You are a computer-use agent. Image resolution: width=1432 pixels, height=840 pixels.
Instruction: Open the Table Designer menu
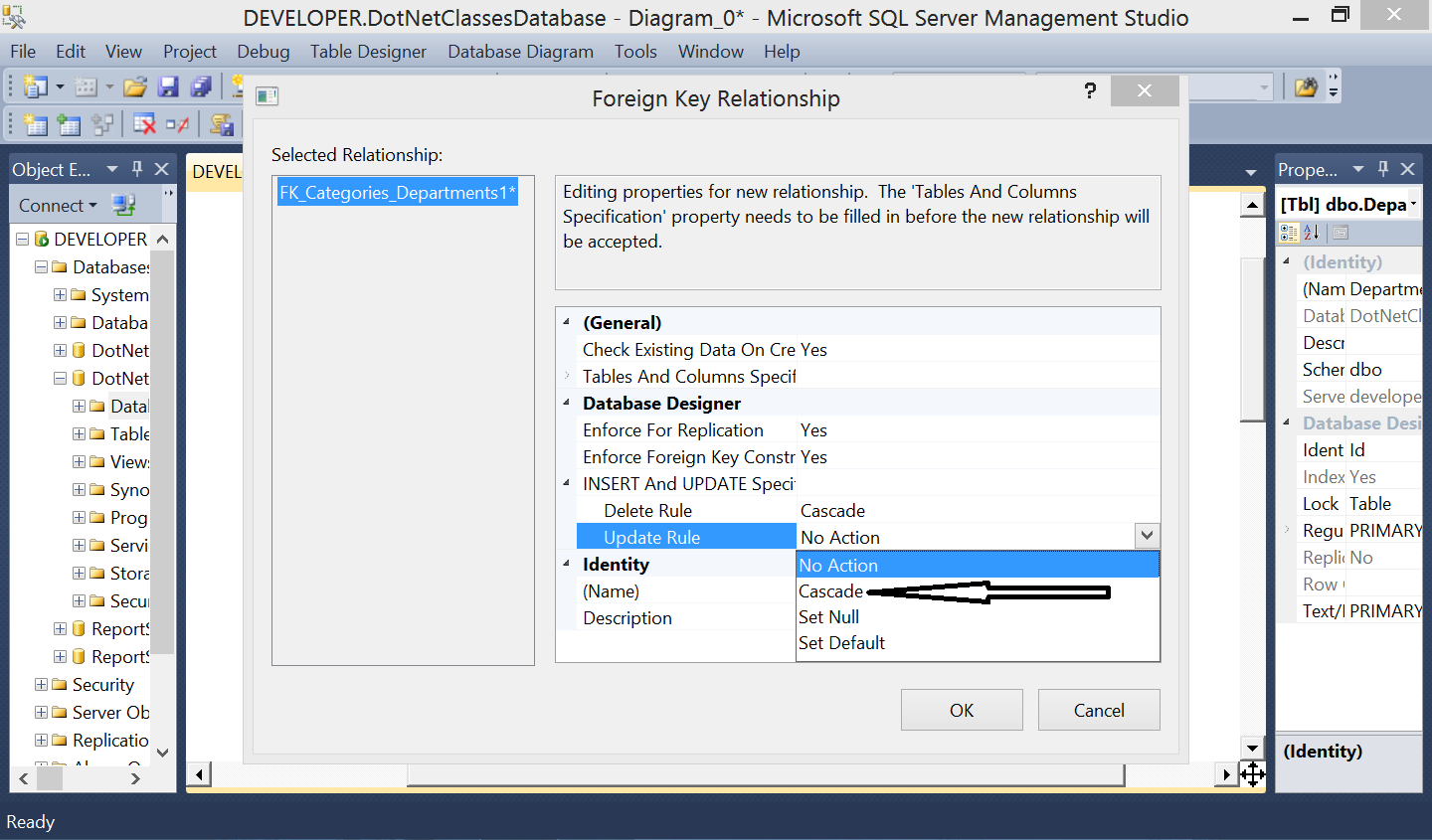(367, 51)
